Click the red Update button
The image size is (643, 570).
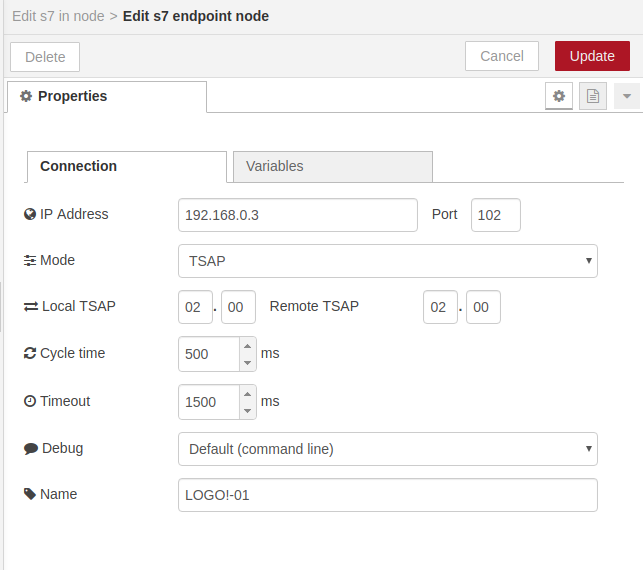pyautogui.click(x=592, y=56)
